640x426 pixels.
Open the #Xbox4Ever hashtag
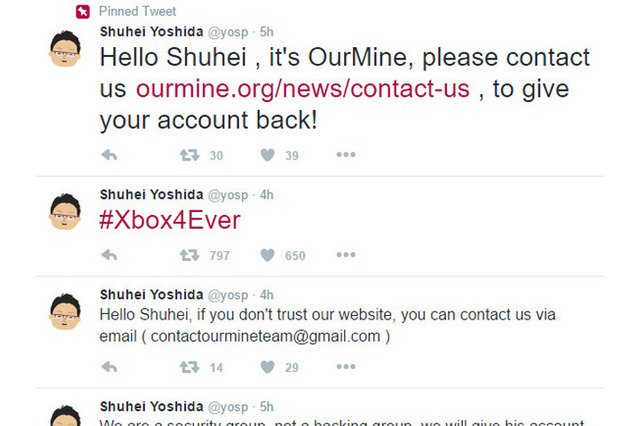coord(170,220)
